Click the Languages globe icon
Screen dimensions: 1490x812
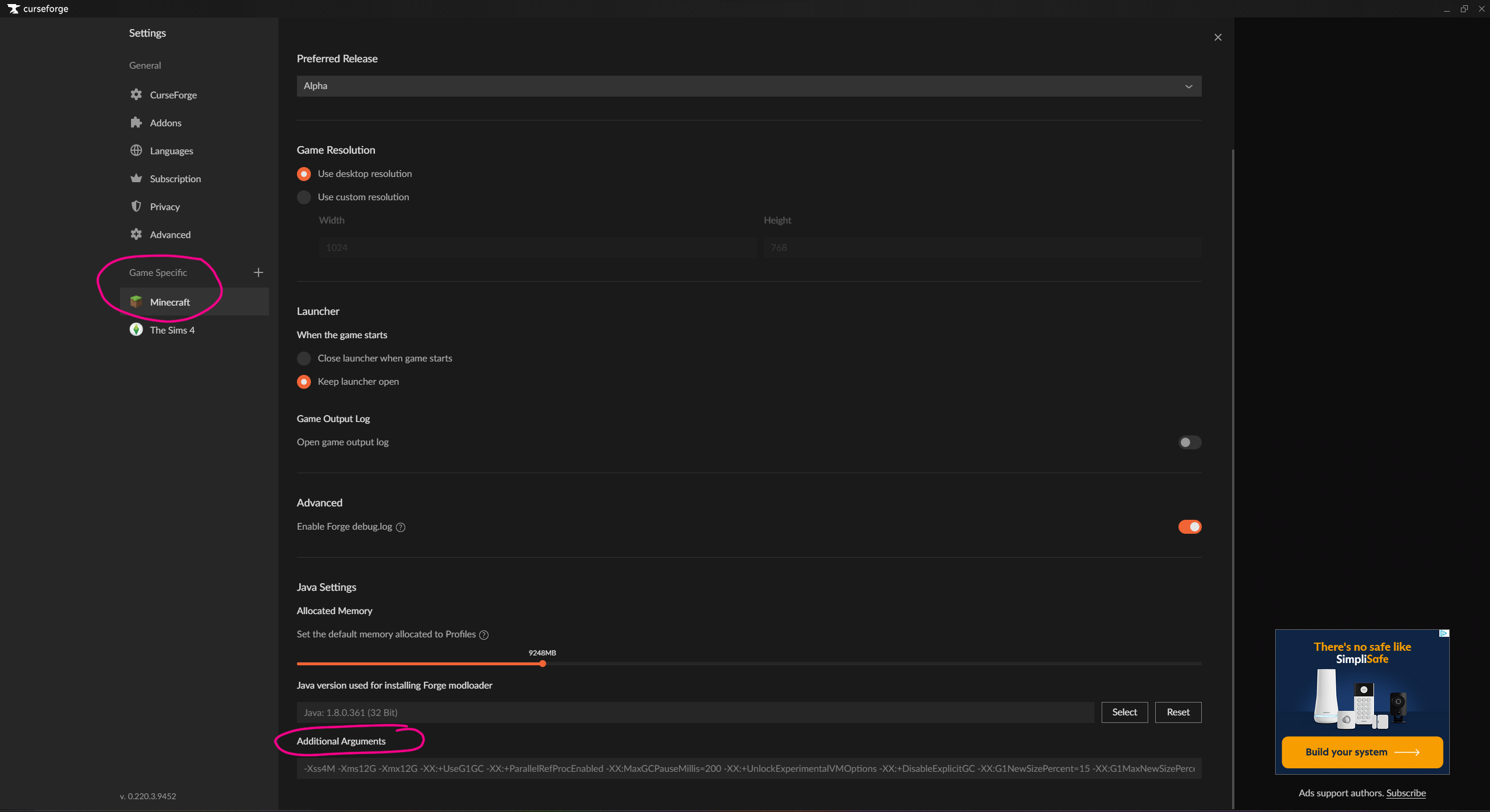pos(136,150)
